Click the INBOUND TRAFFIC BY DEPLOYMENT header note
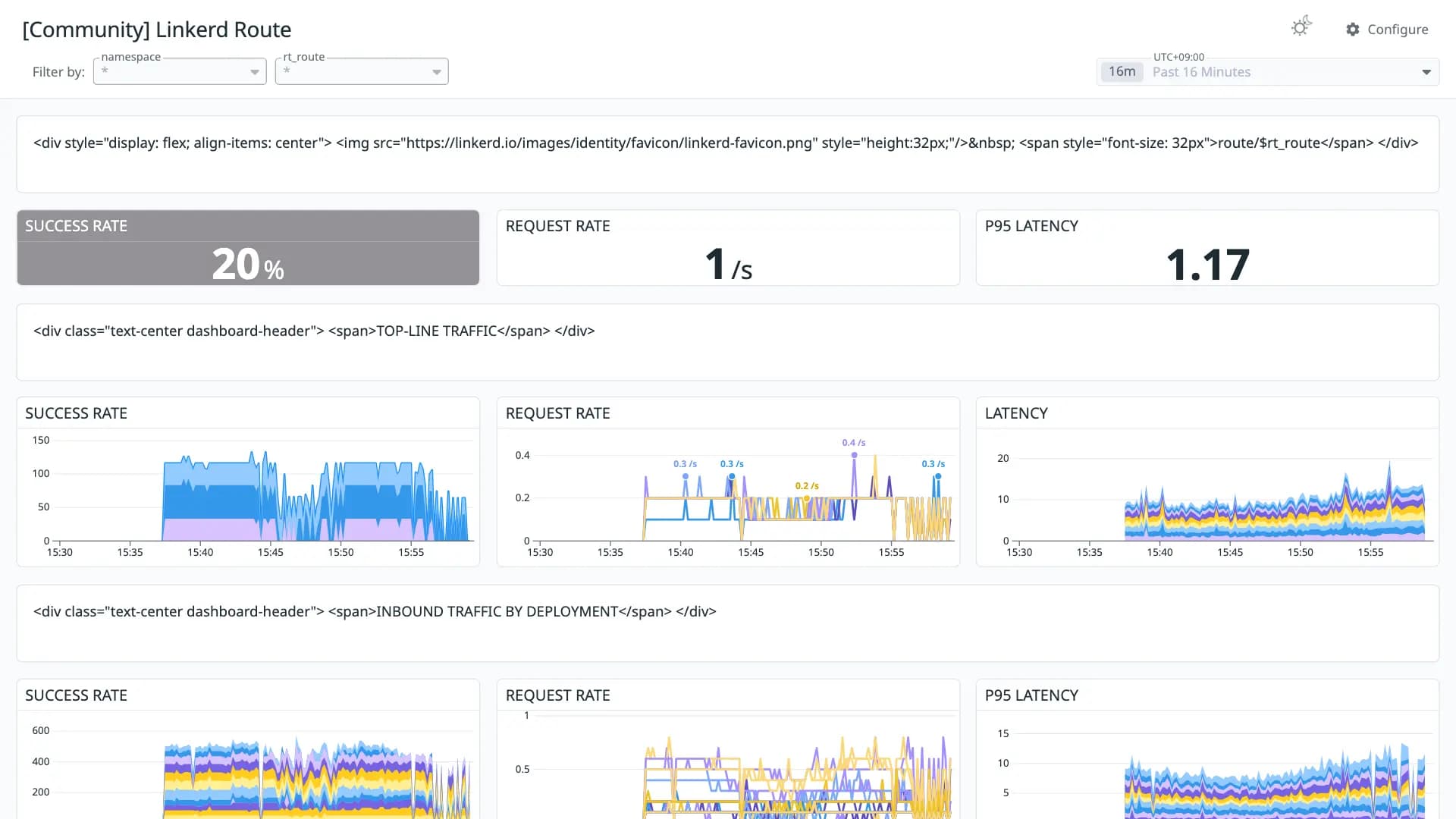The image size is (1456, 819). (x=728, y=623)
